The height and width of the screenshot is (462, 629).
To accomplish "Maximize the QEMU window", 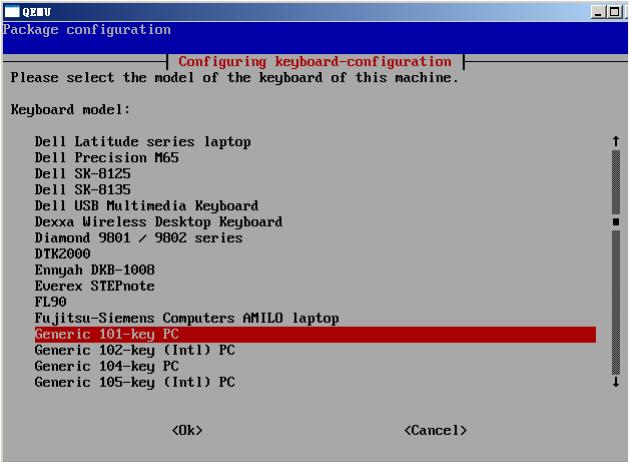I will 614,12.
